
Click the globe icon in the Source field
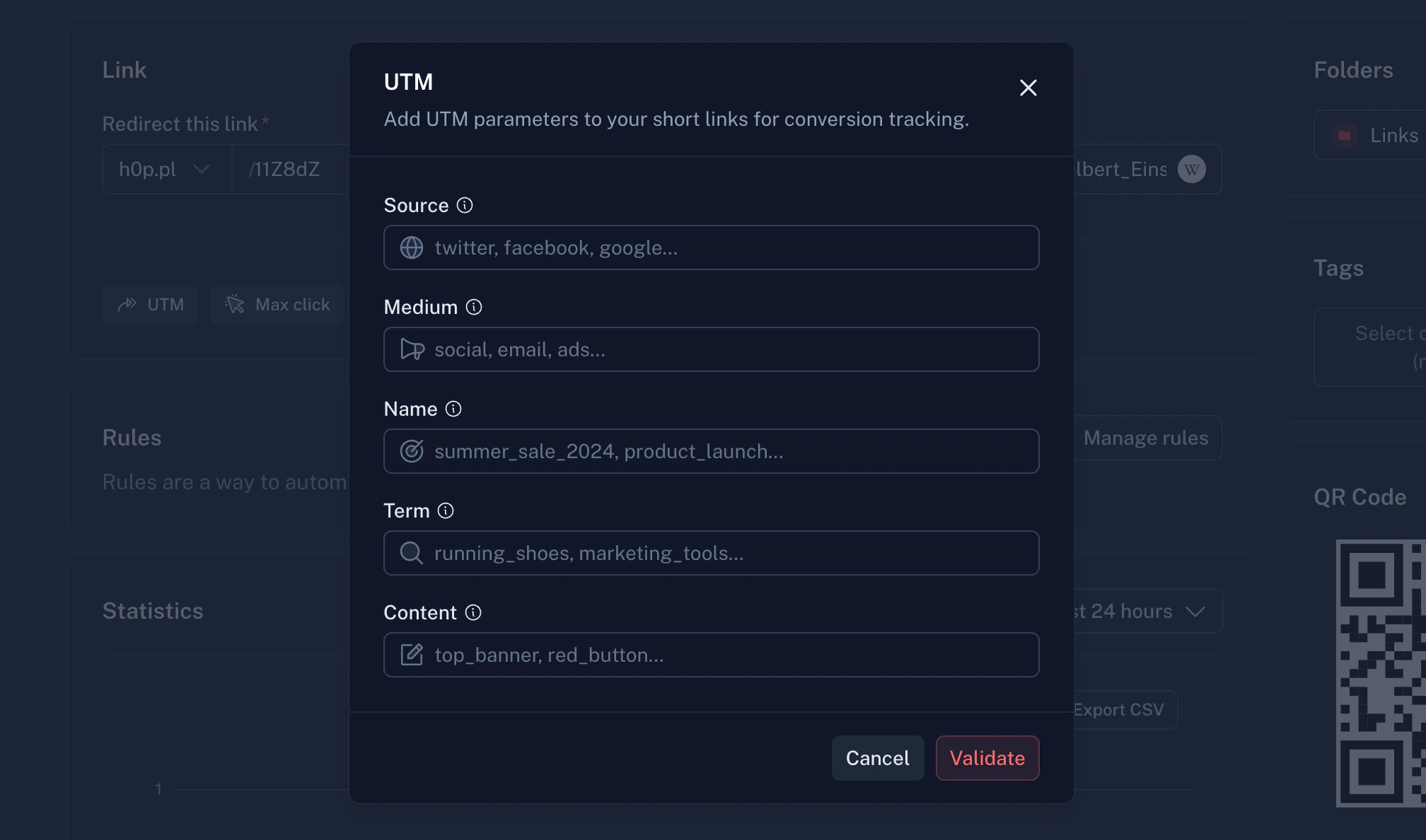point(411,247)
